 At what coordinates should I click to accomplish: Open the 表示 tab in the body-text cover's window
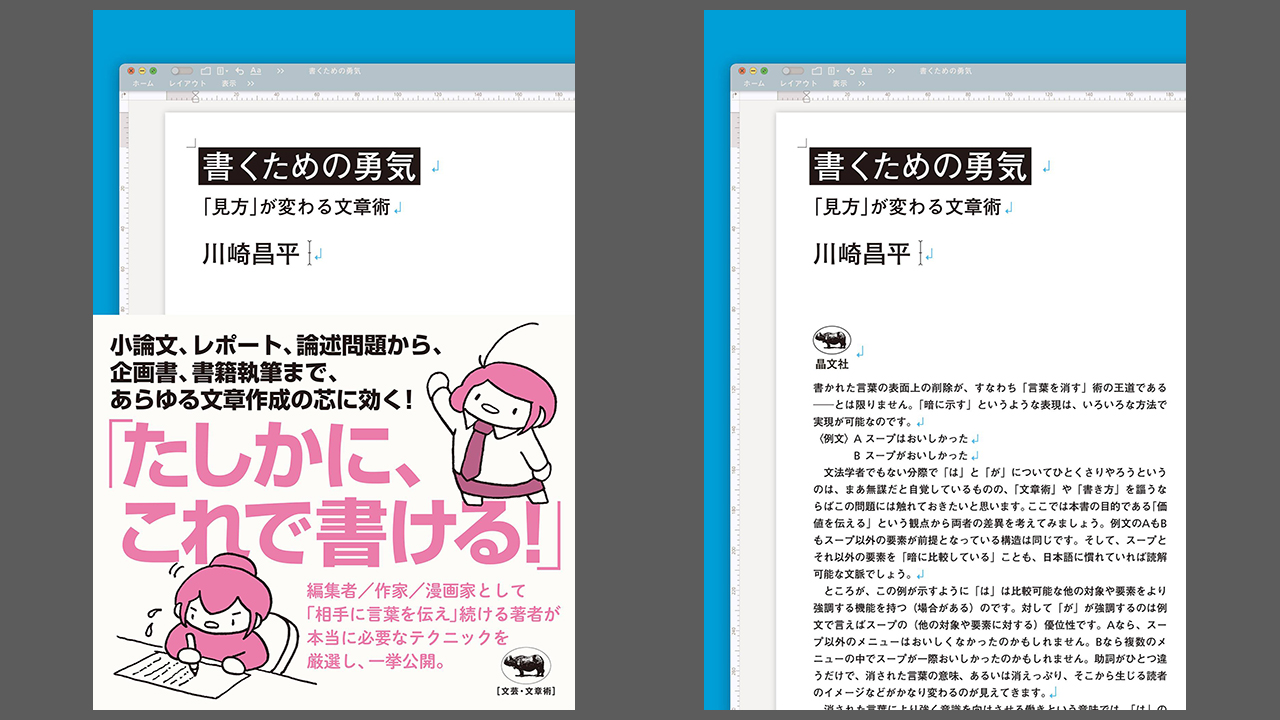coord(840,84)
